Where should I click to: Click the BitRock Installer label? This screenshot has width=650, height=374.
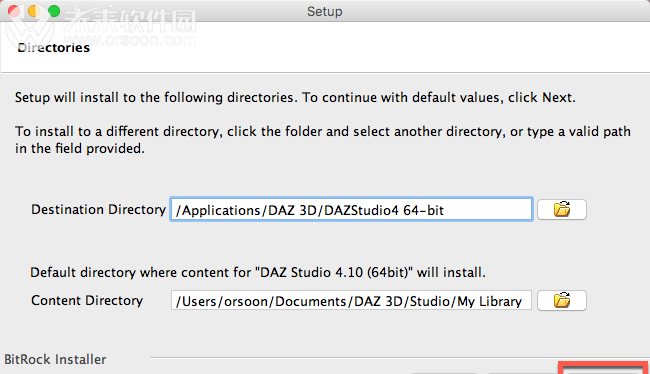(x=55, y=359)
